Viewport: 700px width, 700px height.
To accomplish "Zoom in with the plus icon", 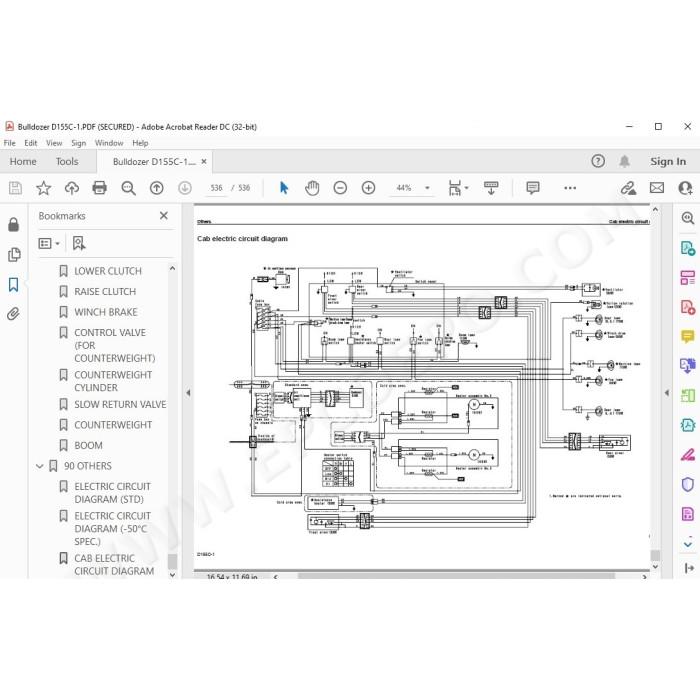I will click(x=368, y=188).
